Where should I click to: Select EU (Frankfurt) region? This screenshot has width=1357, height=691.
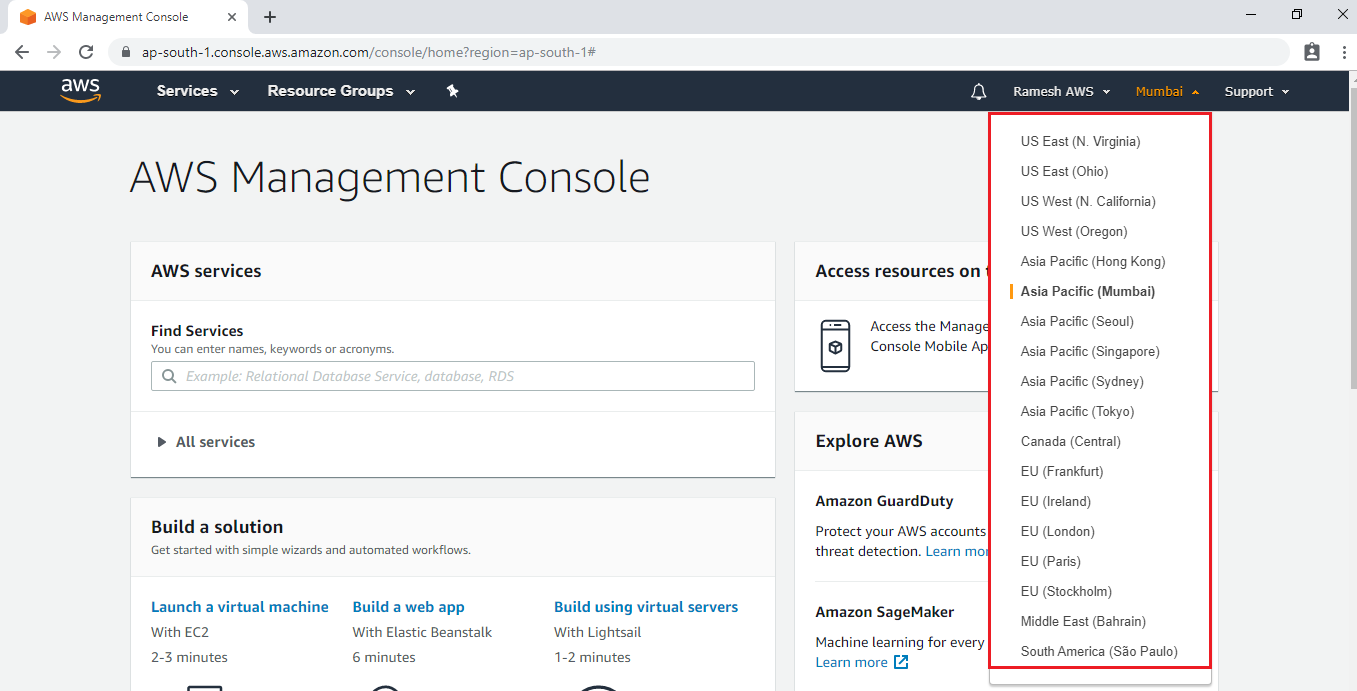click(1062, 471)
